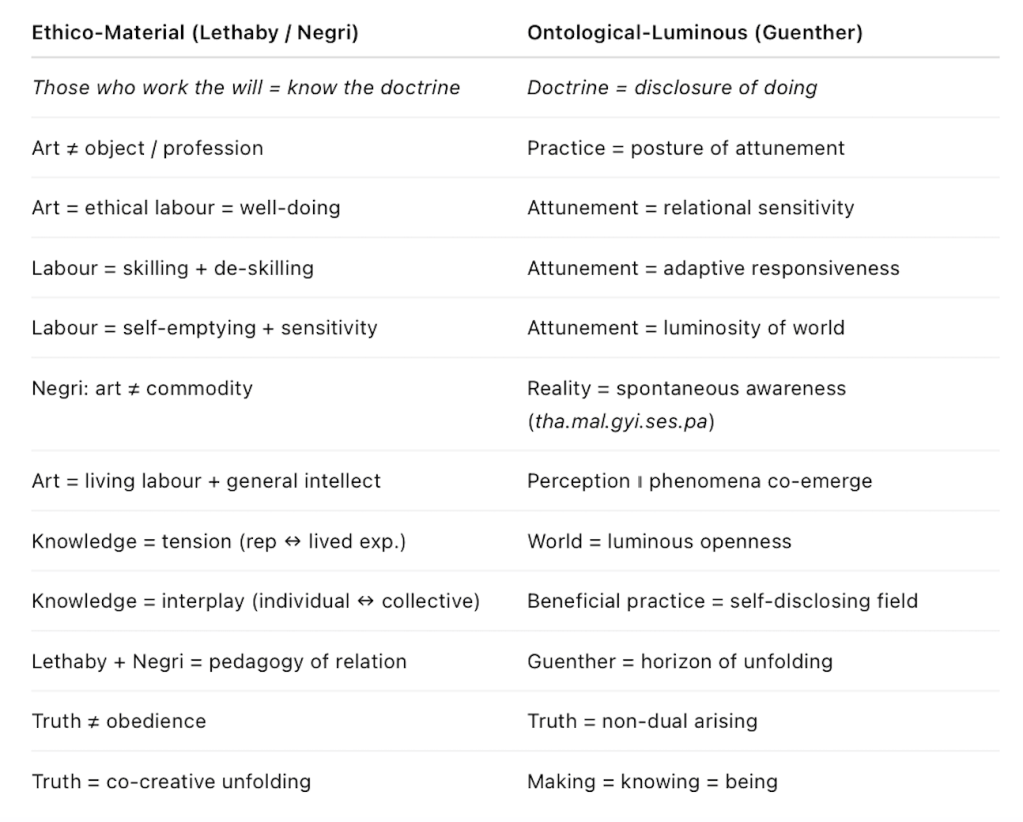Select 'Attunement = adaptive responsiveness' text
Screen dimensions: 1023x822
click(x=713, y=268)
